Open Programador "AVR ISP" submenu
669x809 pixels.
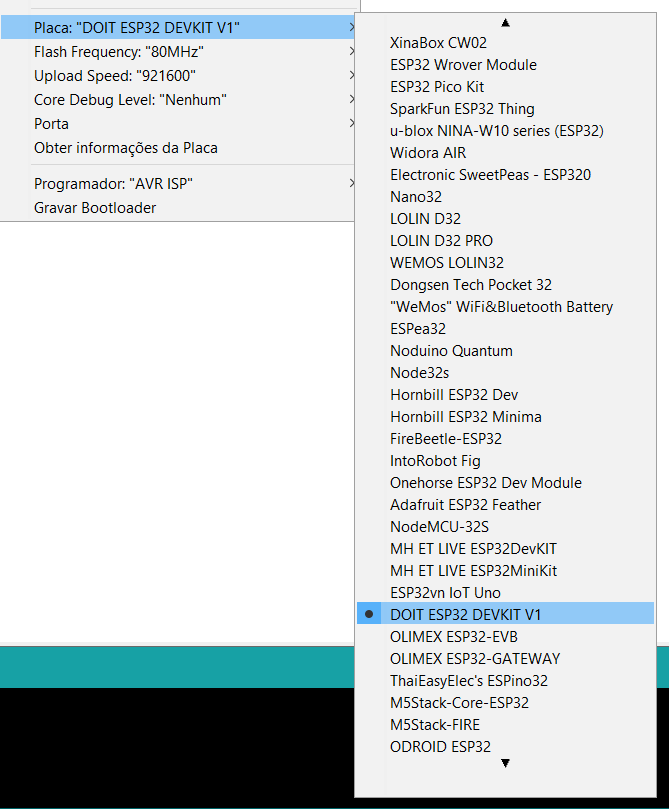[178, 184]
